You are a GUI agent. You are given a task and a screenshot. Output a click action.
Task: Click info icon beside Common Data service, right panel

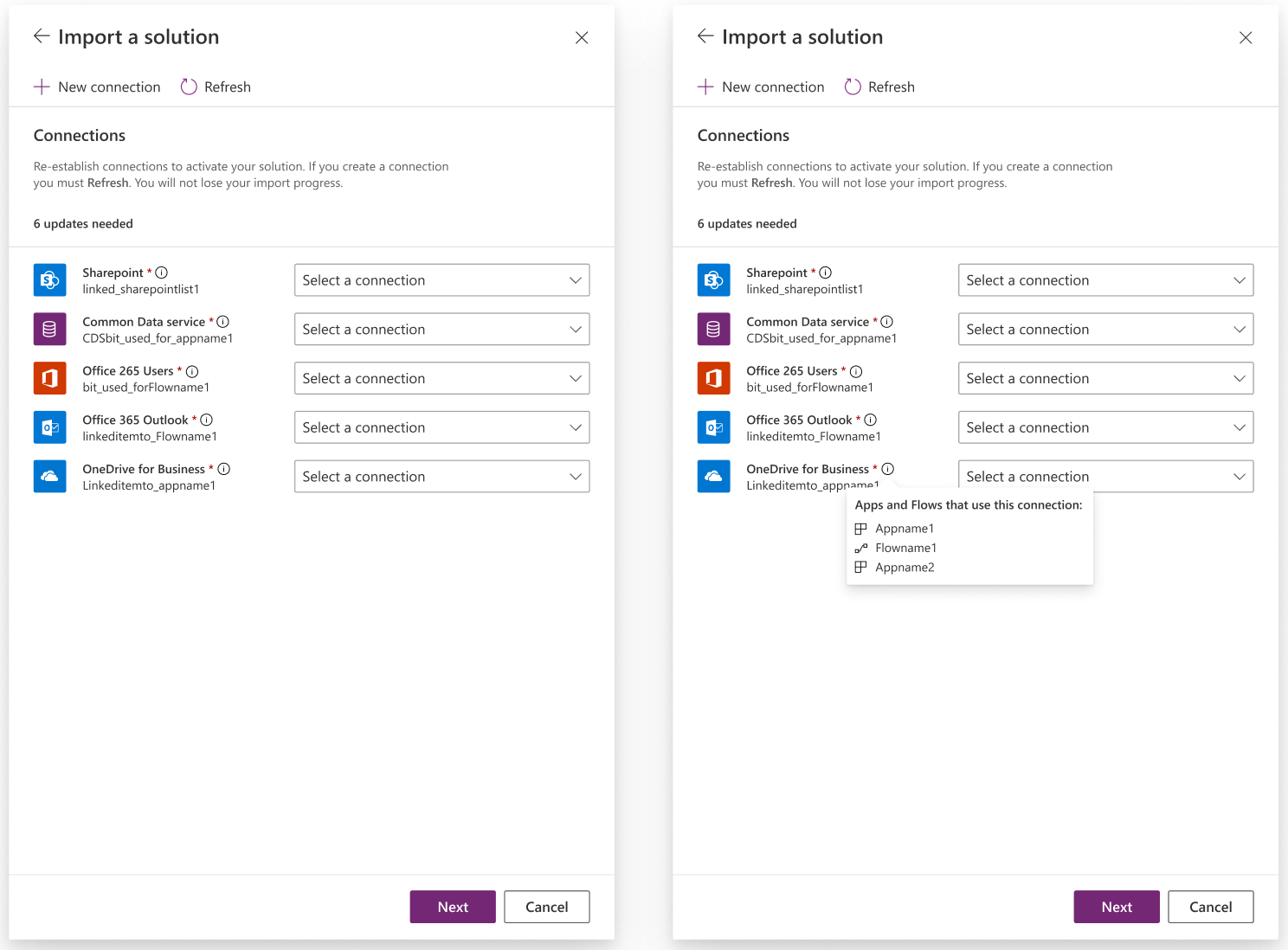click(x=887, y=322)
